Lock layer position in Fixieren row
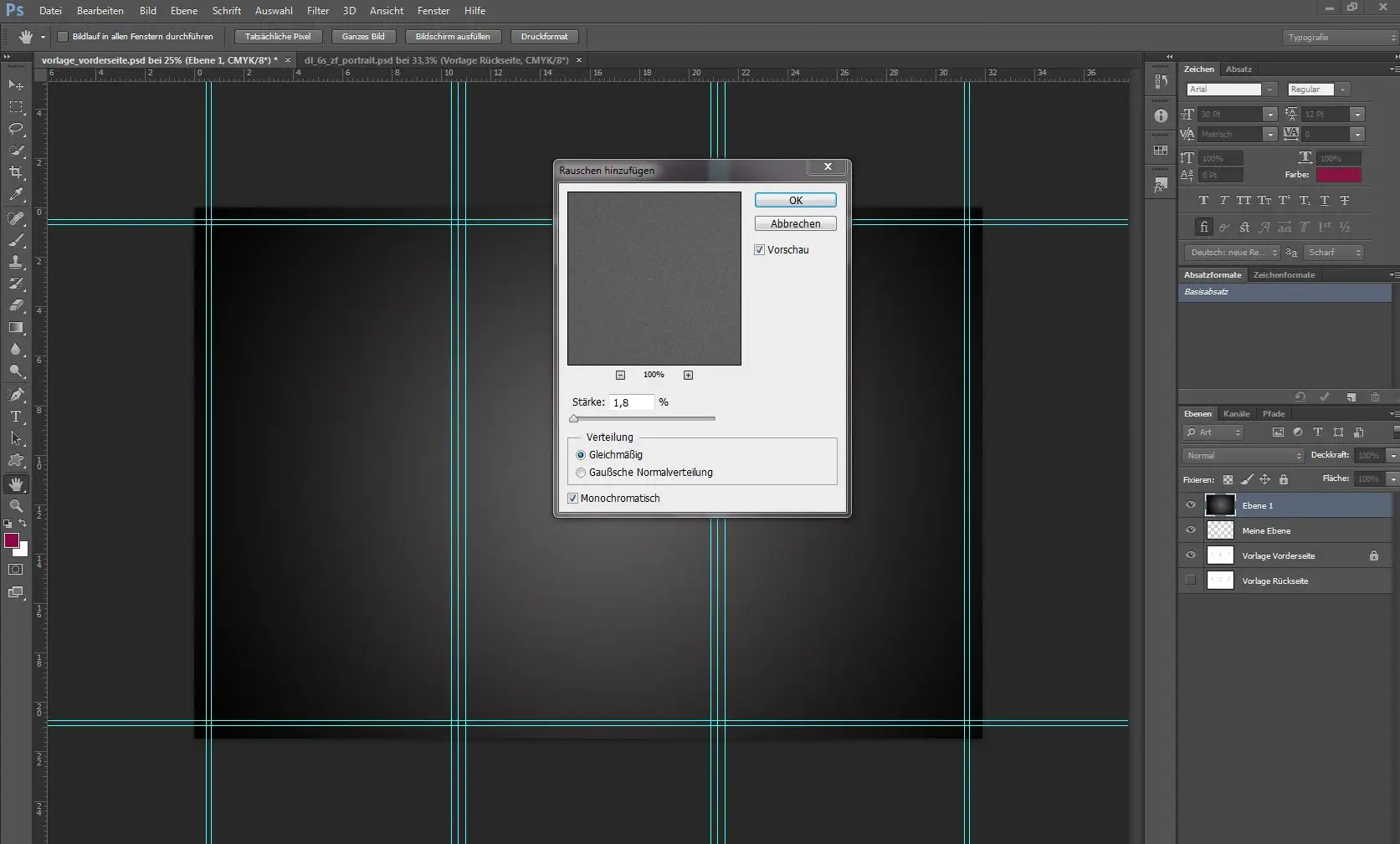 (x=1264, y=479)
